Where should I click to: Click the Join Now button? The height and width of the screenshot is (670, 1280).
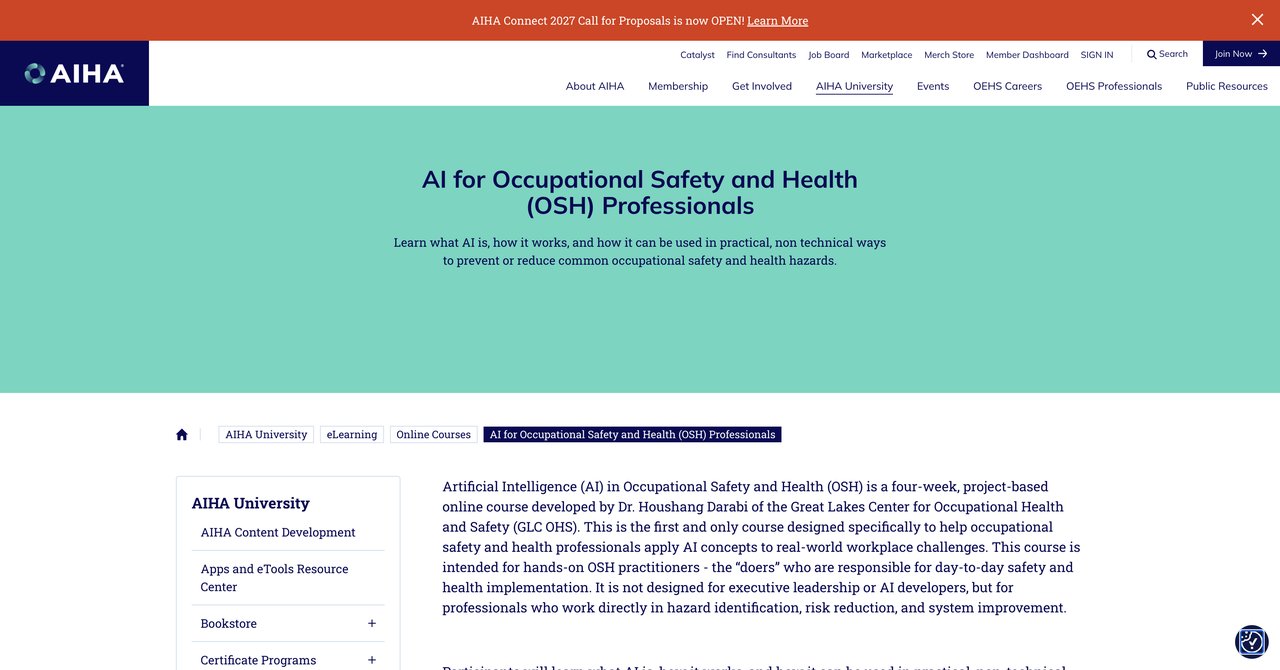pyautogui.click(x=1241, y=54)
